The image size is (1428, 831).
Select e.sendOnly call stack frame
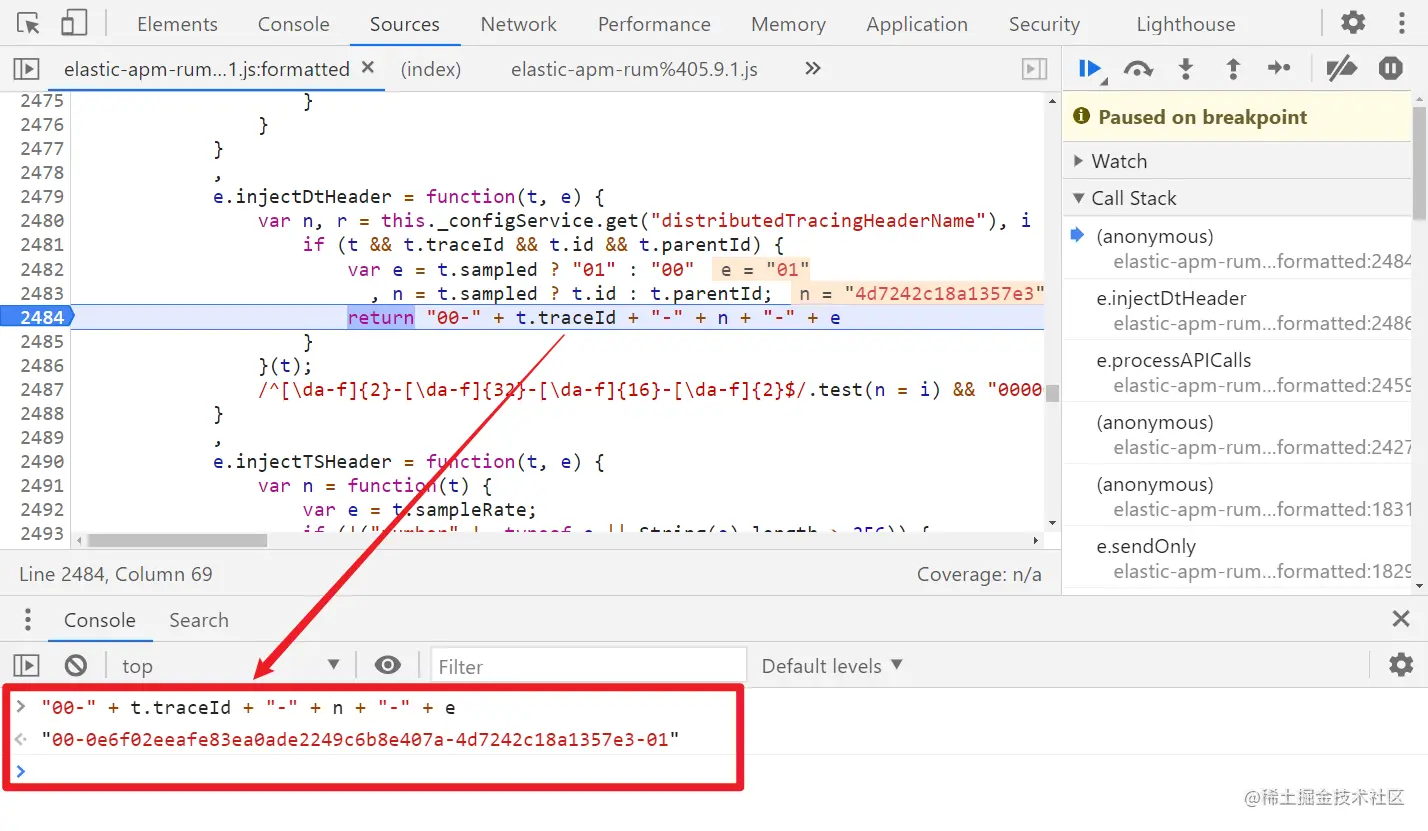[x=1238, y=558]
